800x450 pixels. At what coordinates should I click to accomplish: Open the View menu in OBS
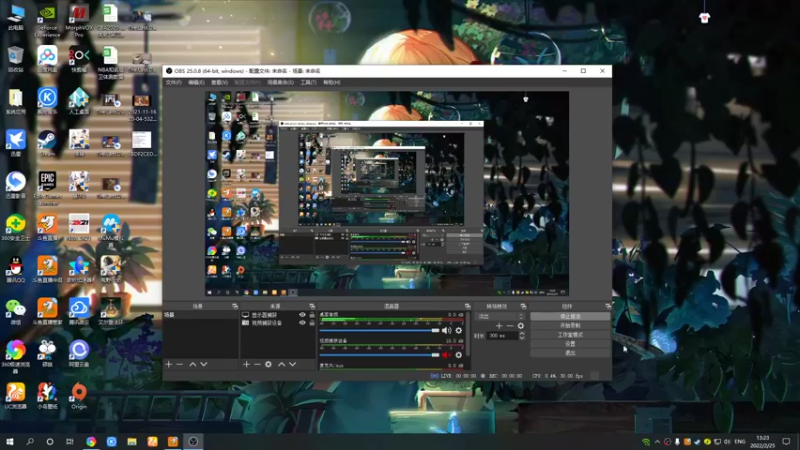point(219,82)
